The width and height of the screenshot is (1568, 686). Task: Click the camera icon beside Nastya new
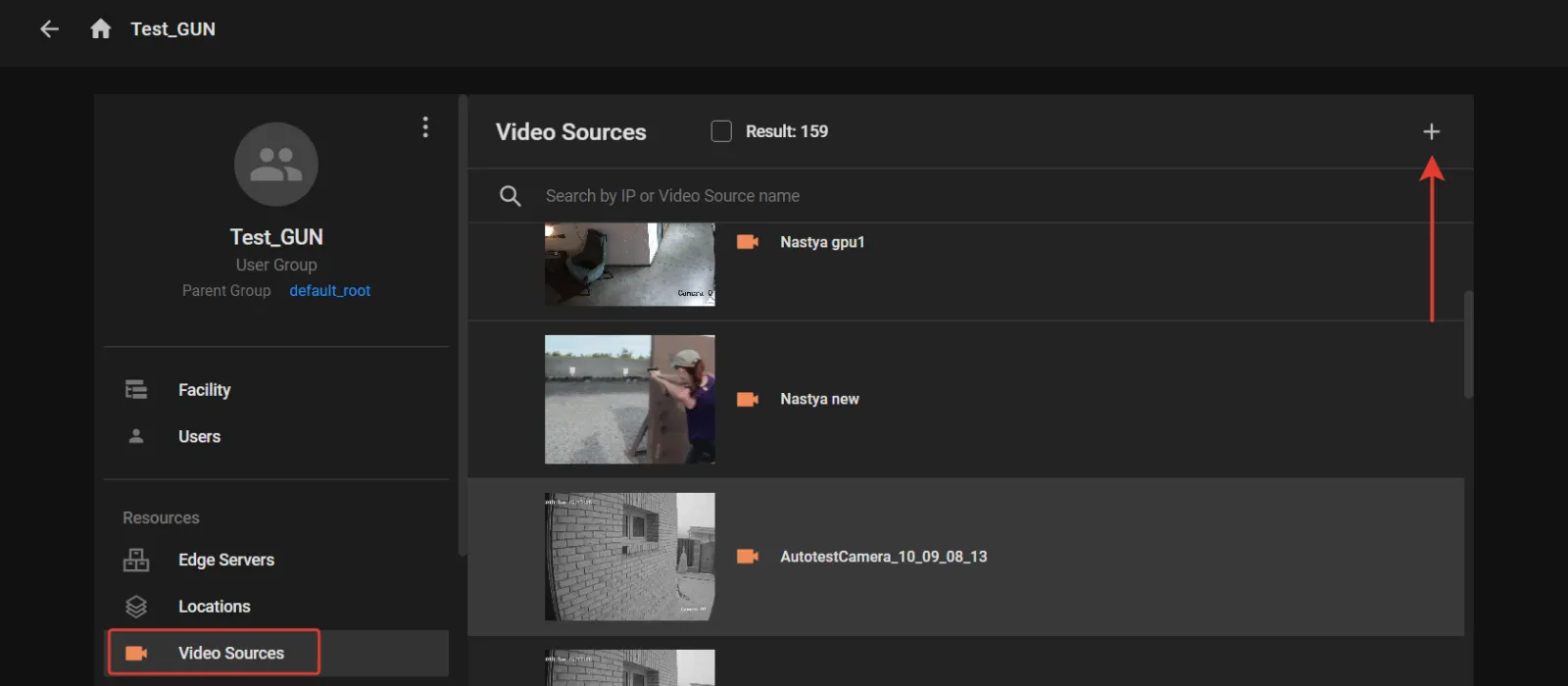point(748,399)
